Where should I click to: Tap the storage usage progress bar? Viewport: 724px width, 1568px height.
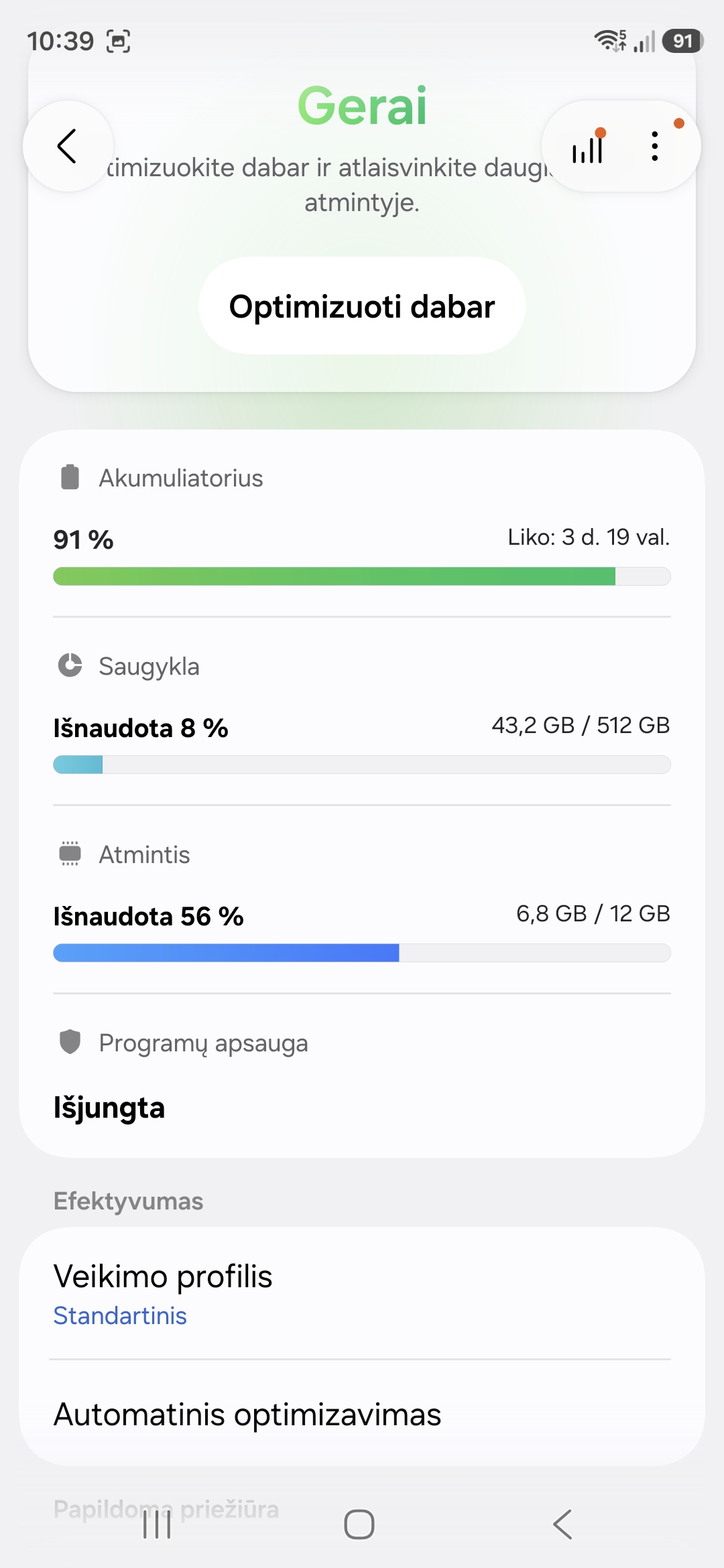click(362, 765)
